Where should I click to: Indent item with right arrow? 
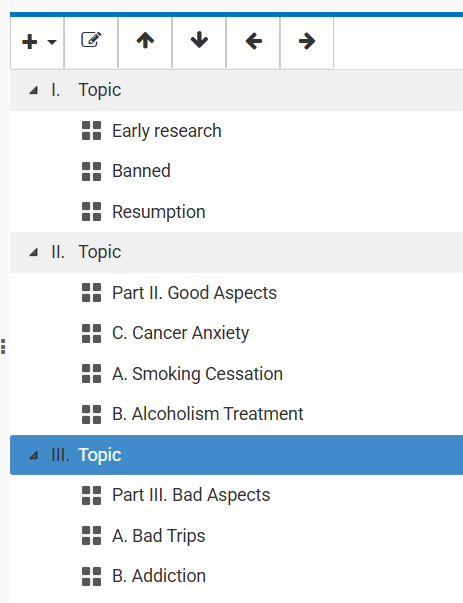(x=307, y=41)
